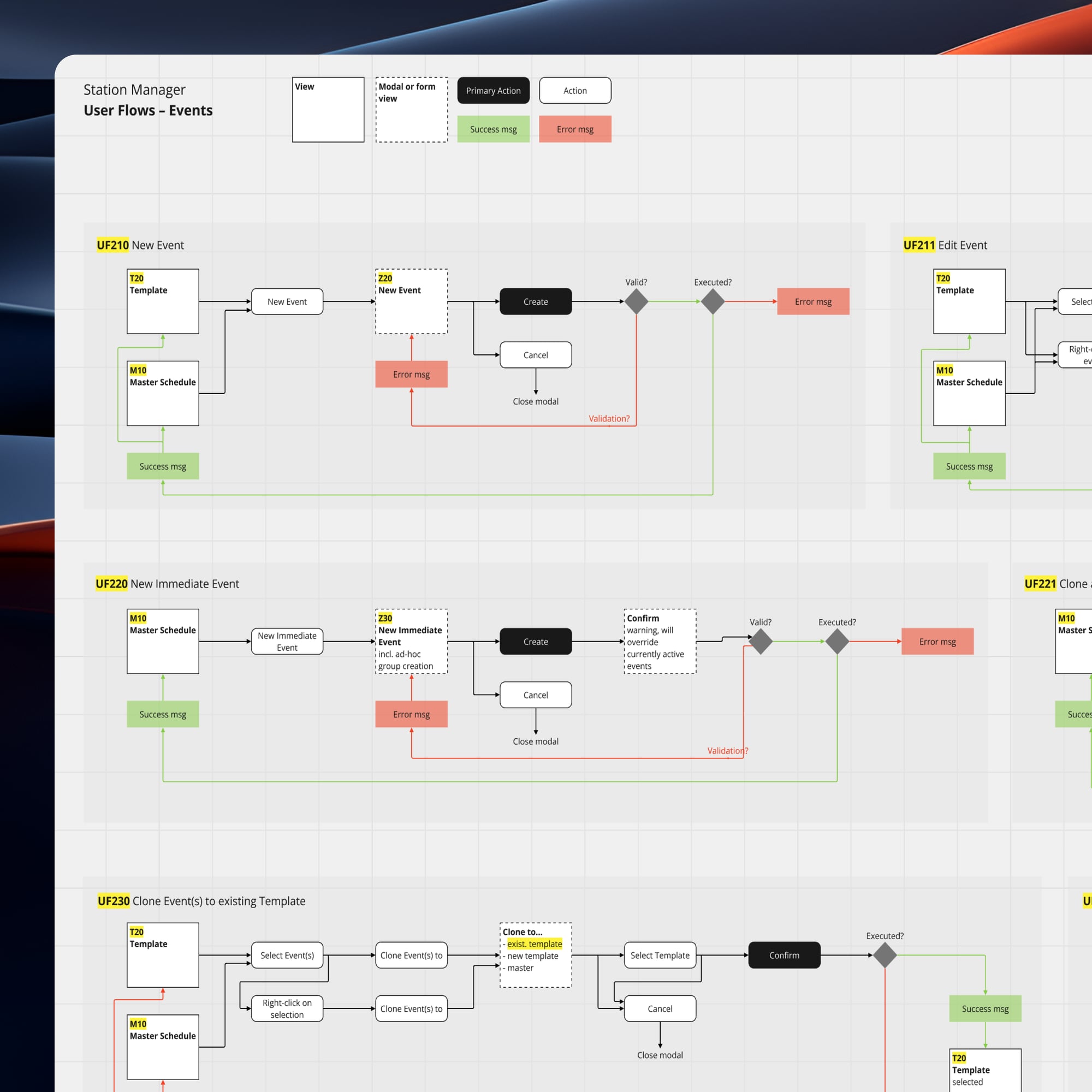Select the Executed? diamond in the UF210 flow

tap(713, 301)
